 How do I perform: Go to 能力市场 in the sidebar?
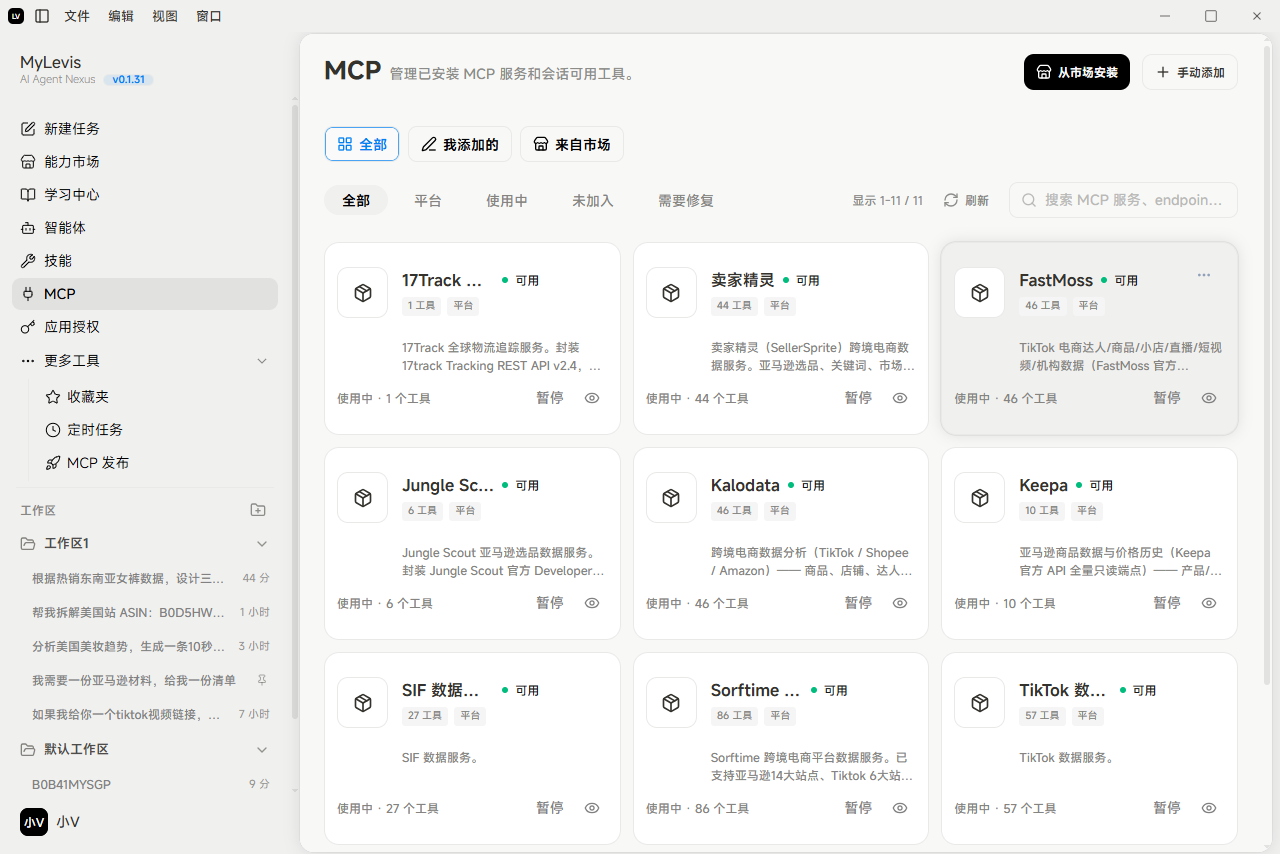(145, 162)
